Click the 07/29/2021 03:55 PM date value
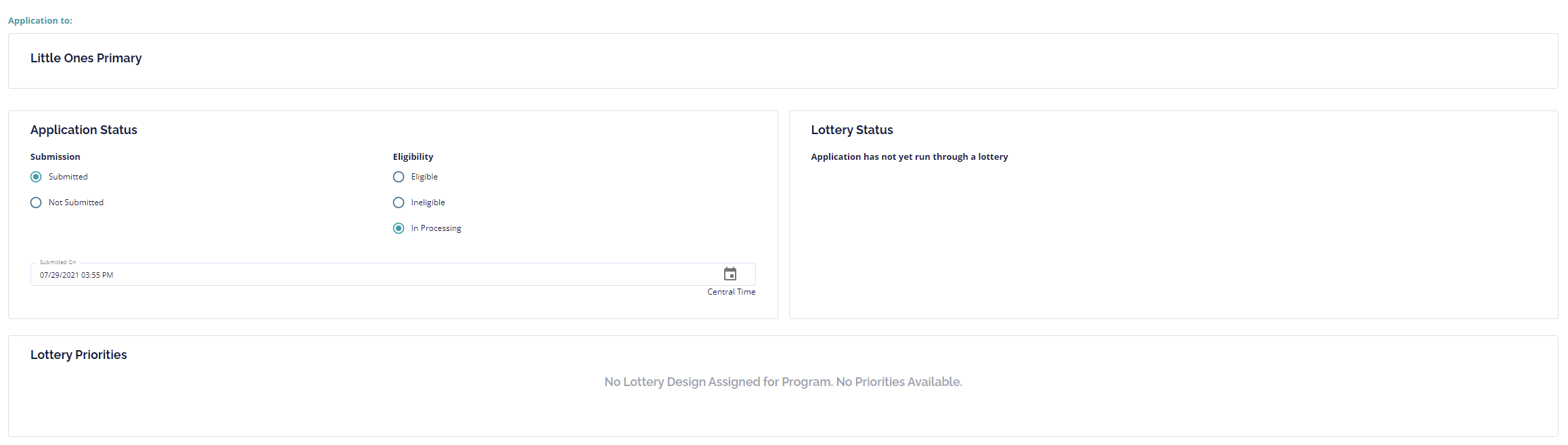The height and width of the screenshot is (445, 1568). [76, 275]
